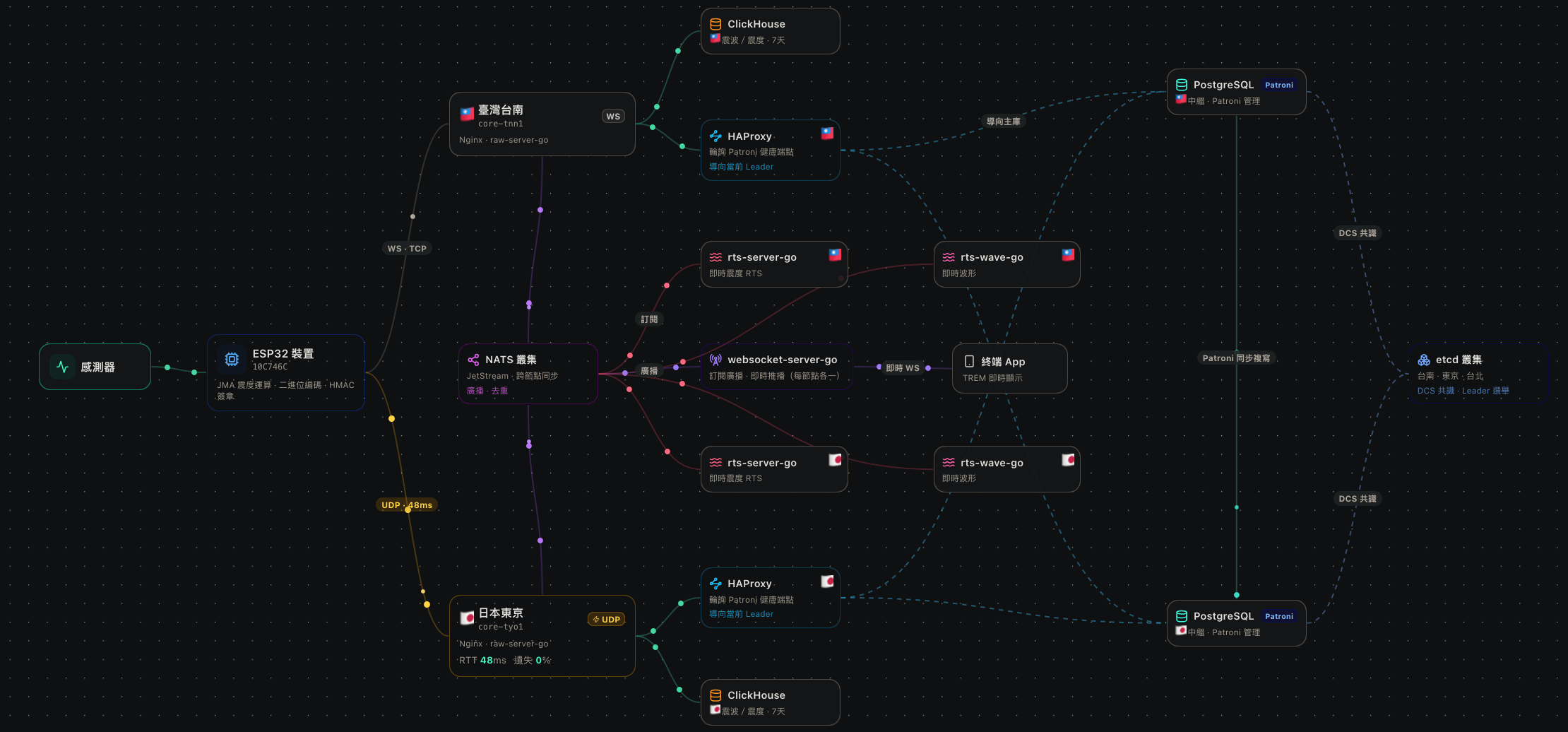This screenshot has height=732, width=1568.
Task: Click the WS · TCP edge label
Action: tap(407, 249)
